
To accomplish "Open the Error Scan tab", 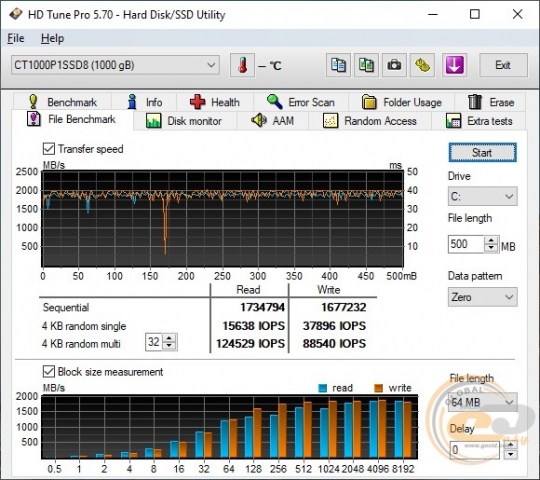I will coord(301,102).
